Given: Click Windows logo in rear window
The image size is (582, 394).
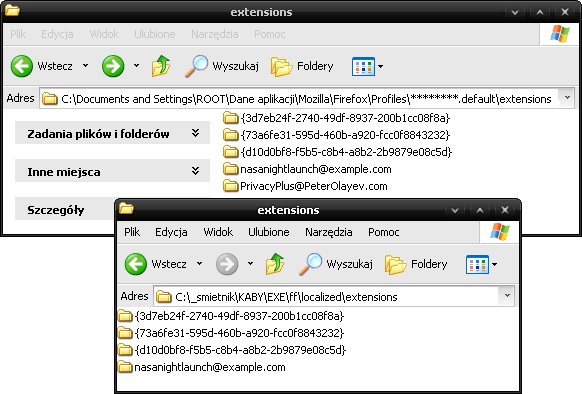Looking at the screenshot, I should (560, 34).
